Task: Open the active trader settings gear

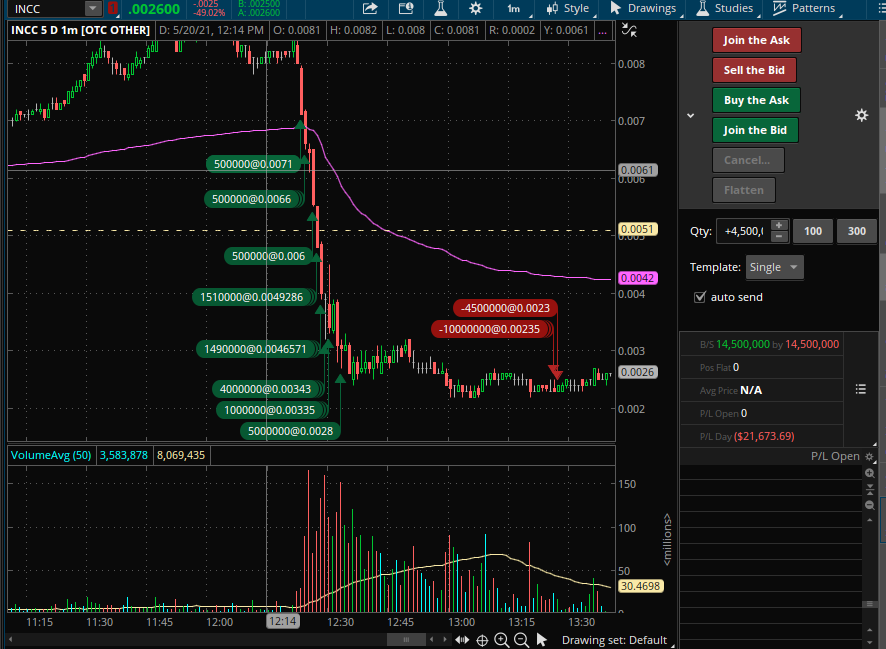Action: [x=861, y=115]
